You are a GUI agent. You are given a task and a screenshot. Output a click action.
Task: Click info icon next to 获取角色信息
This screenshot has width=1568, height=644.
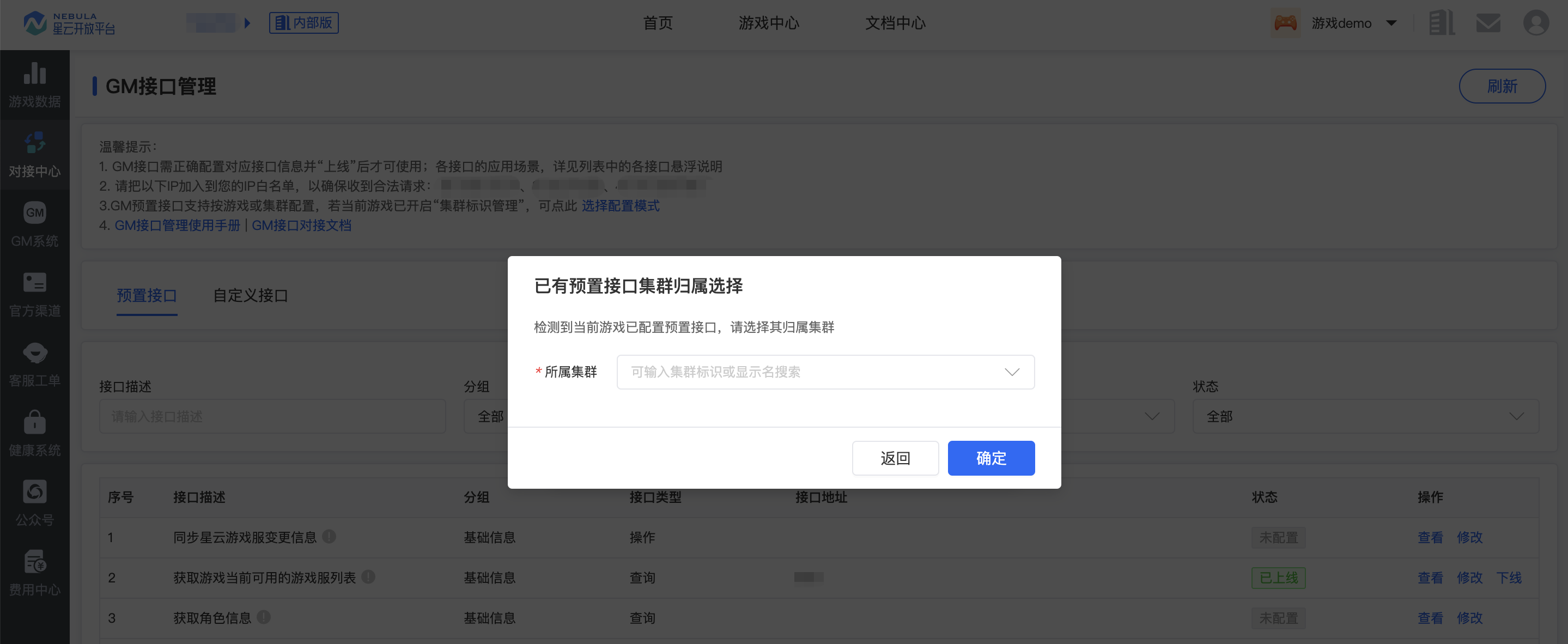pos(263,617)
